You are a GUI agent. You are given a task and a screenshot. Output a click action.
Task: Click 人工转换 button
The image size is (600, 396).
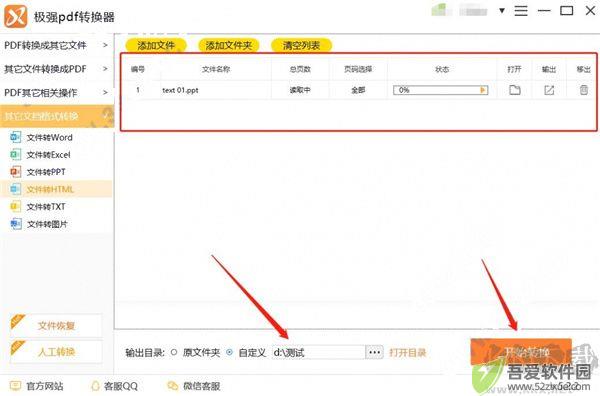[56, 352]
